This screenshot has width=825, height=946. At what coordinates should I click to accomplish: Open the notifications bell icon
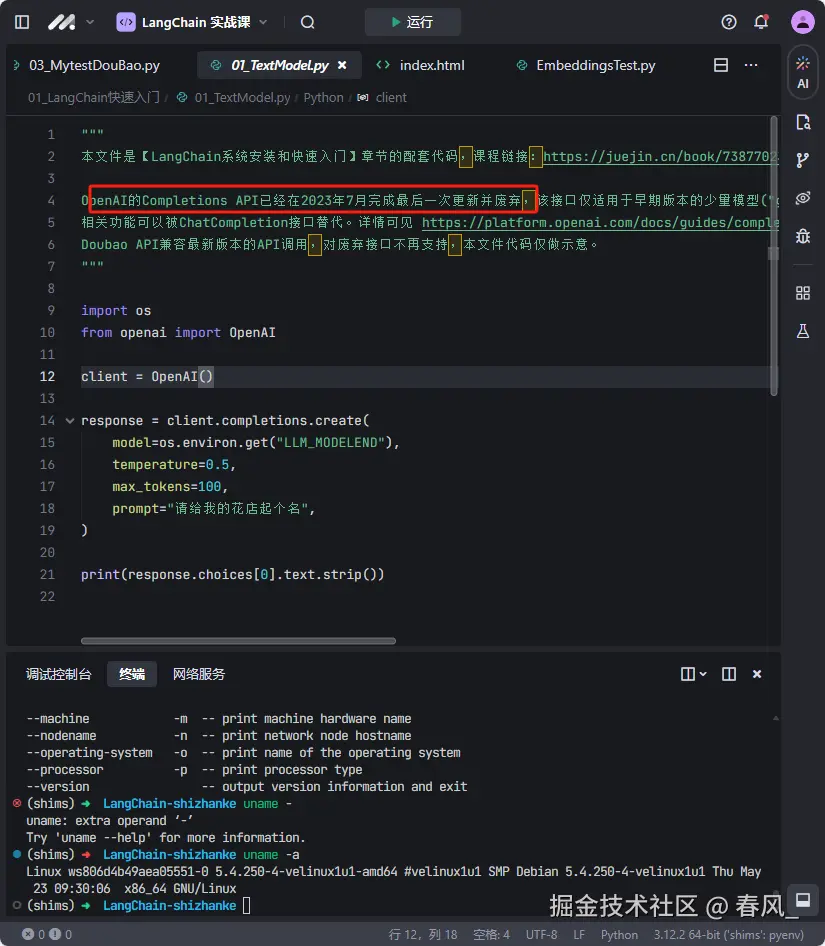[x=761, y=22]
